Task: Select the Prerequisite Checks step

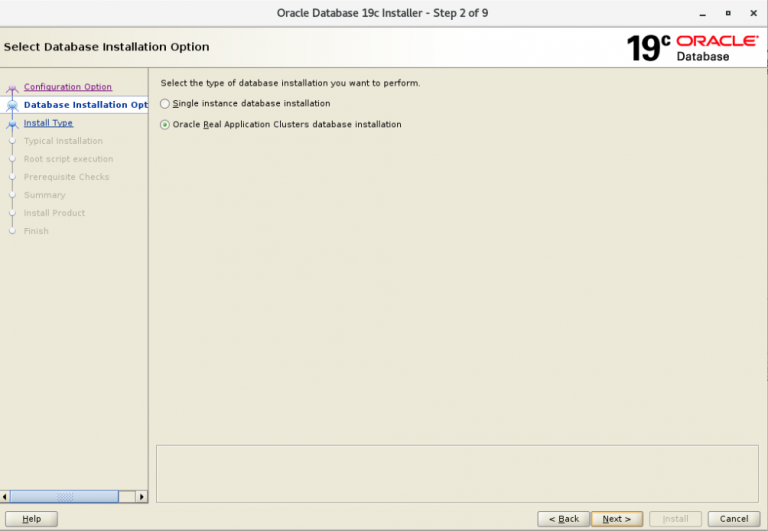Action: tap(66, 177)
